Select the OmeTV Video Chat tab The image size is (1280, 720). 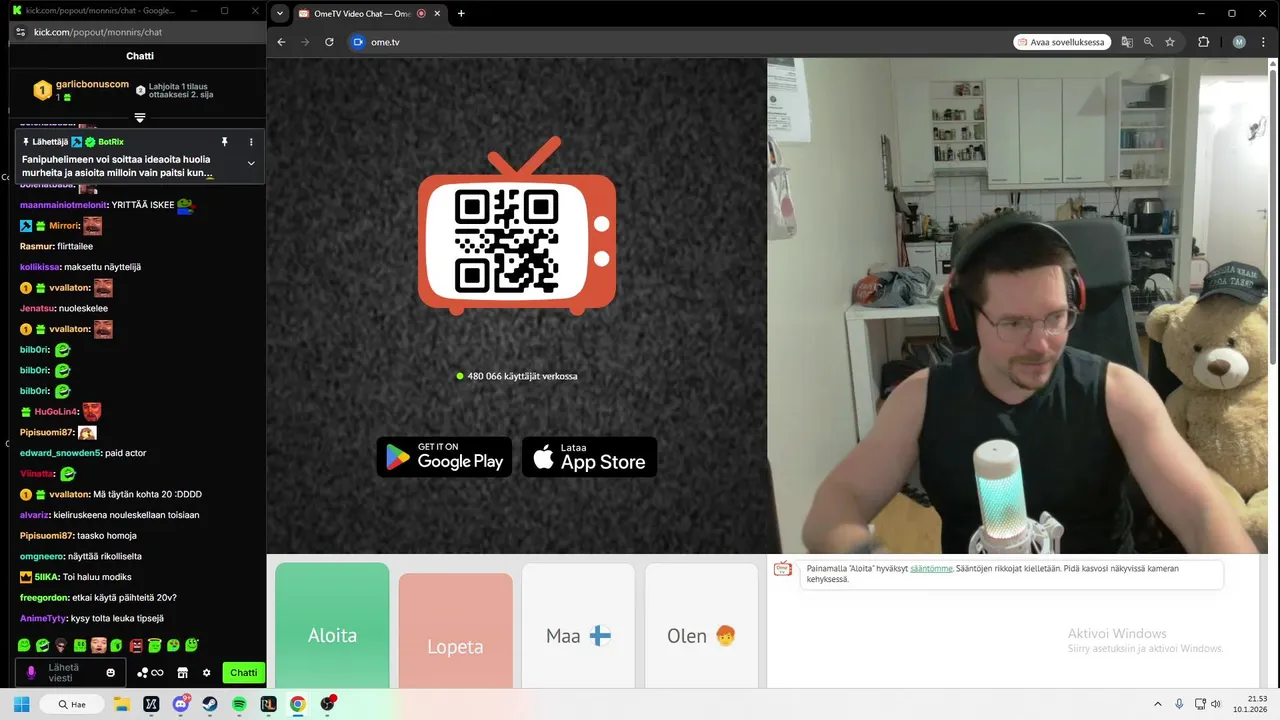(370, 14)
